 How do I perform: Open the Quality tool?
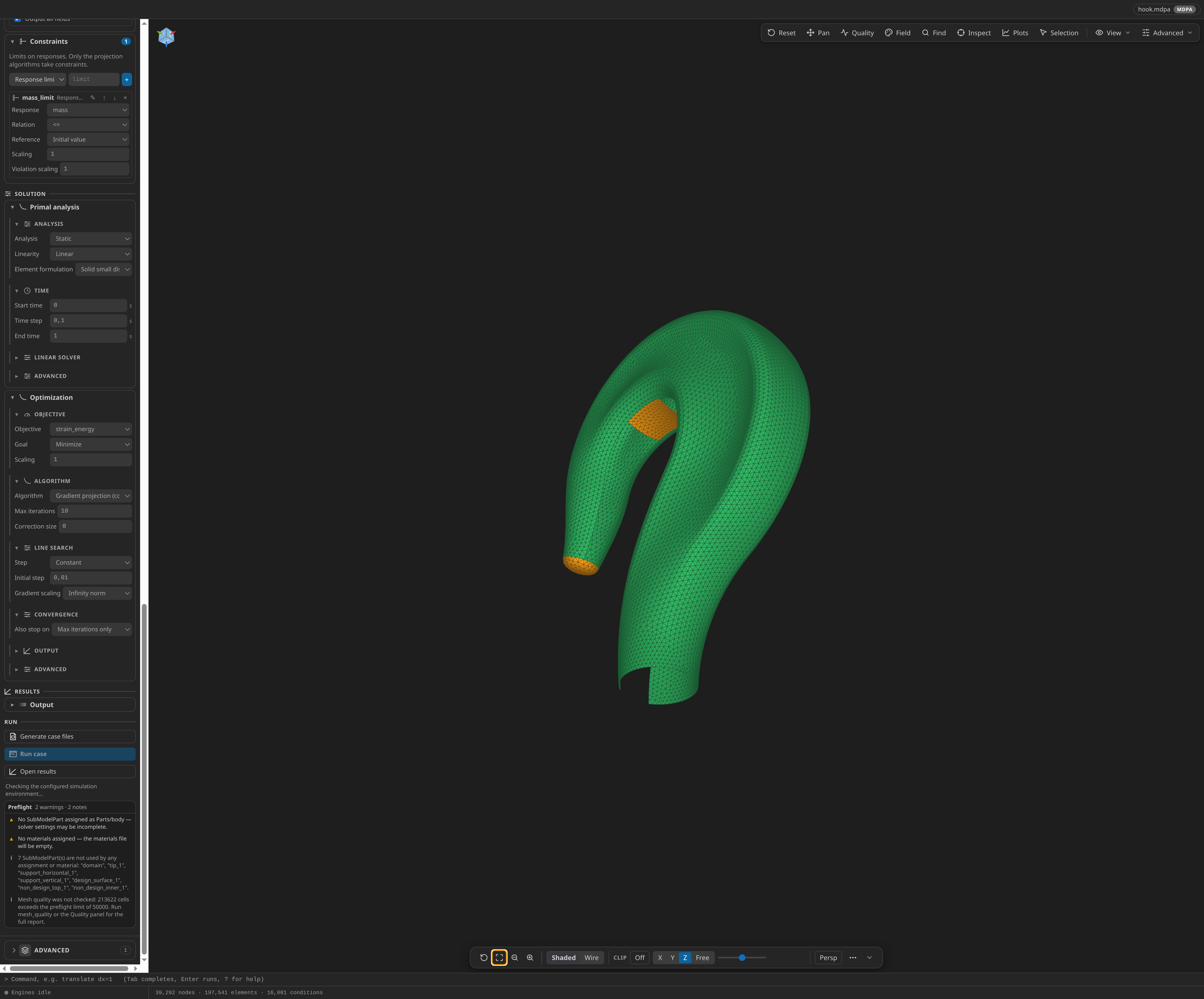tap(857, 33)
